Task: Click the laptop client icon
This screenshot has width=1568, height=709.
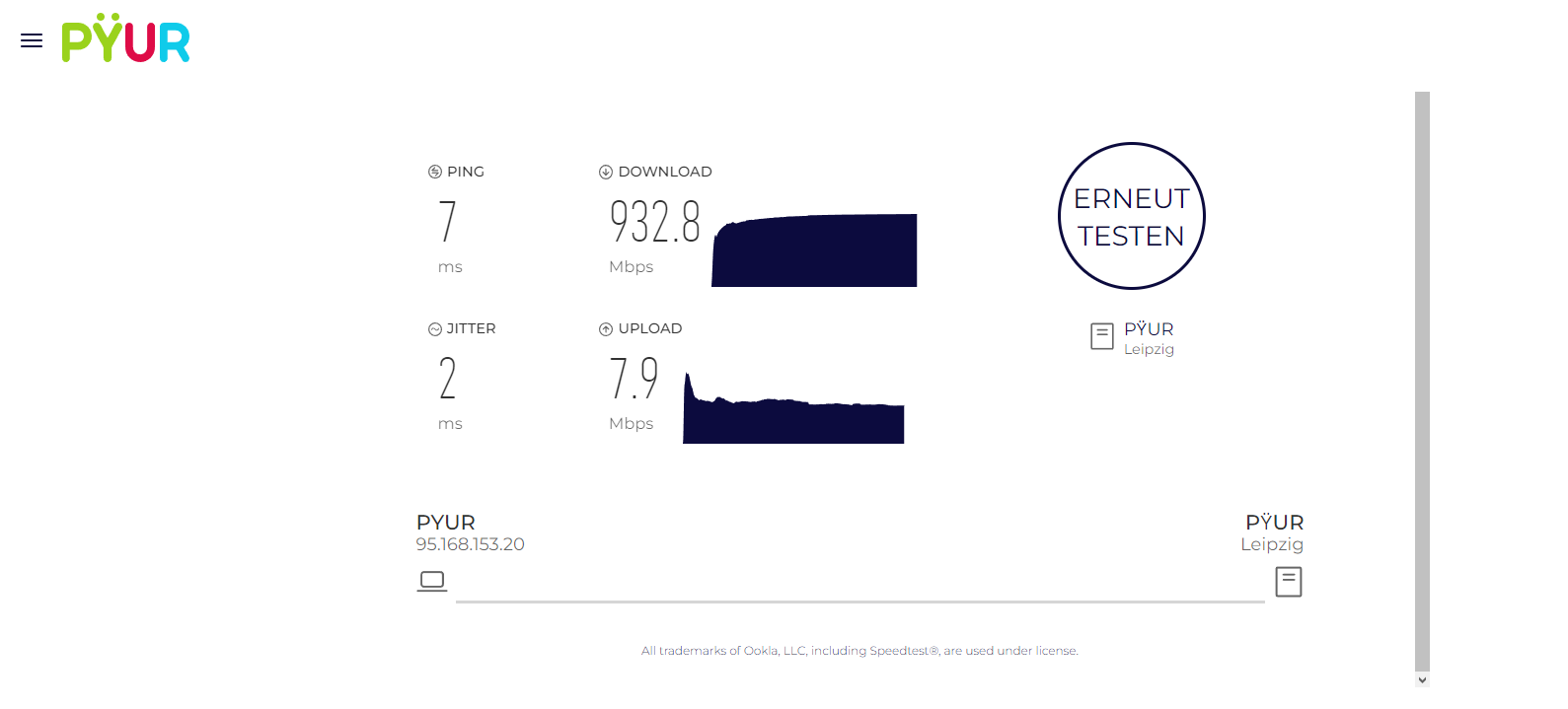Action: point(432,581)
